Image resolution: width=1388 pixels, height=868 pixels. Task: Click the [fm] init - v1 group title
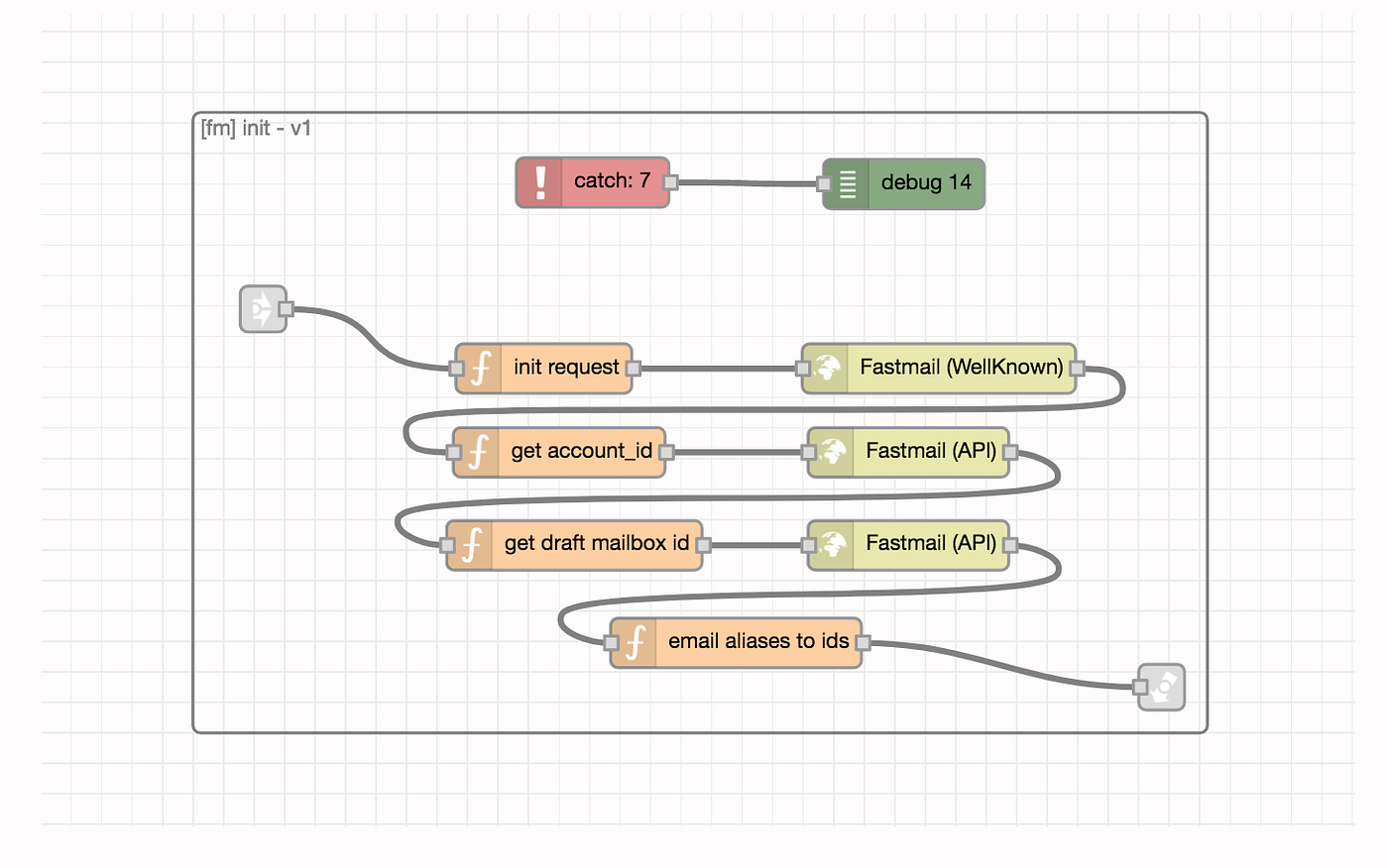pyautogui.click(x=256, y=128)
